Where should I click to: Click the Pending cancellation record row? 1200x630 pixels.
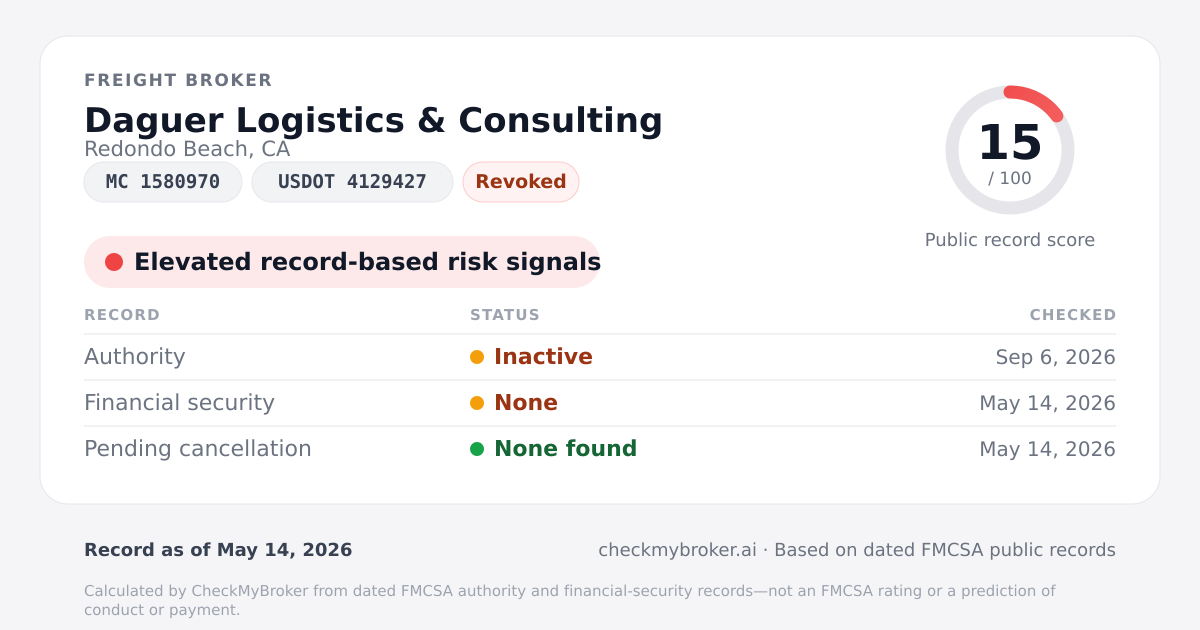tap(600, 449)
